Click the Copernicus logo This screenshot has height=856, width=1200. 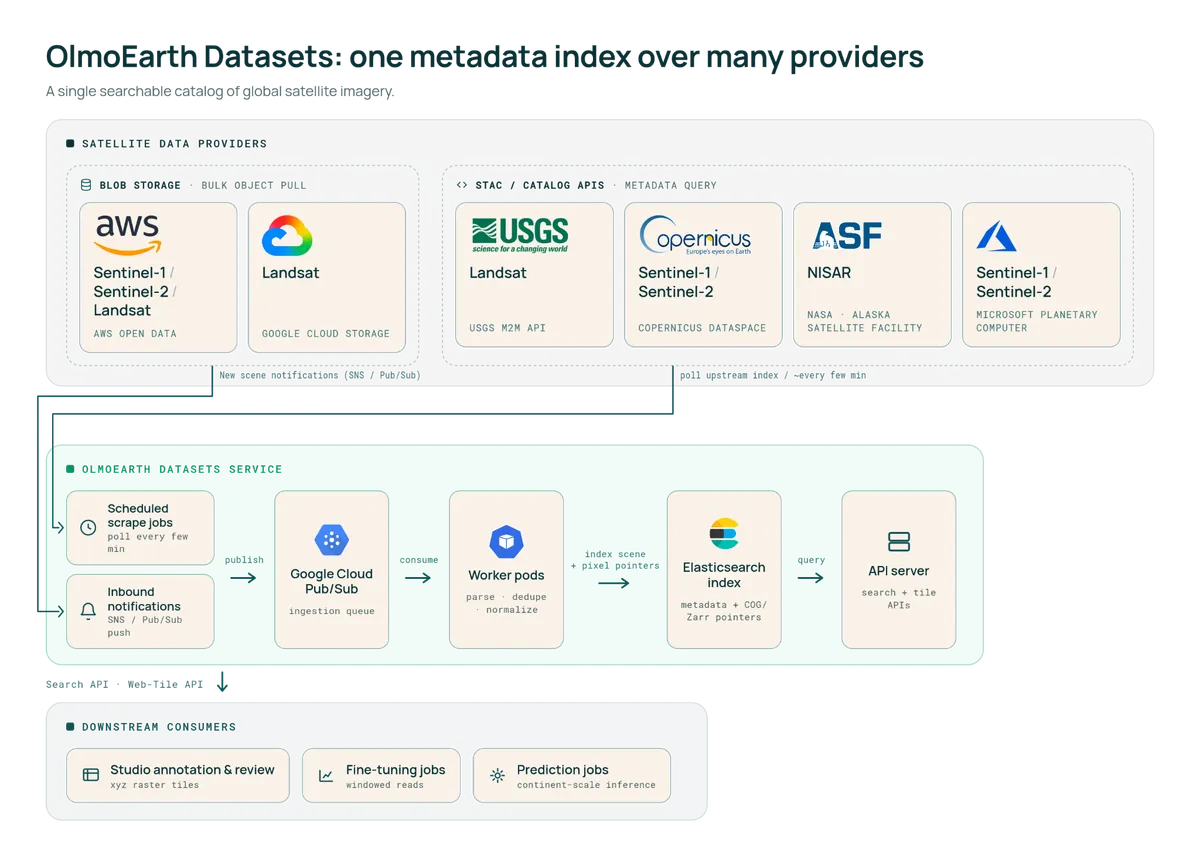695,236
